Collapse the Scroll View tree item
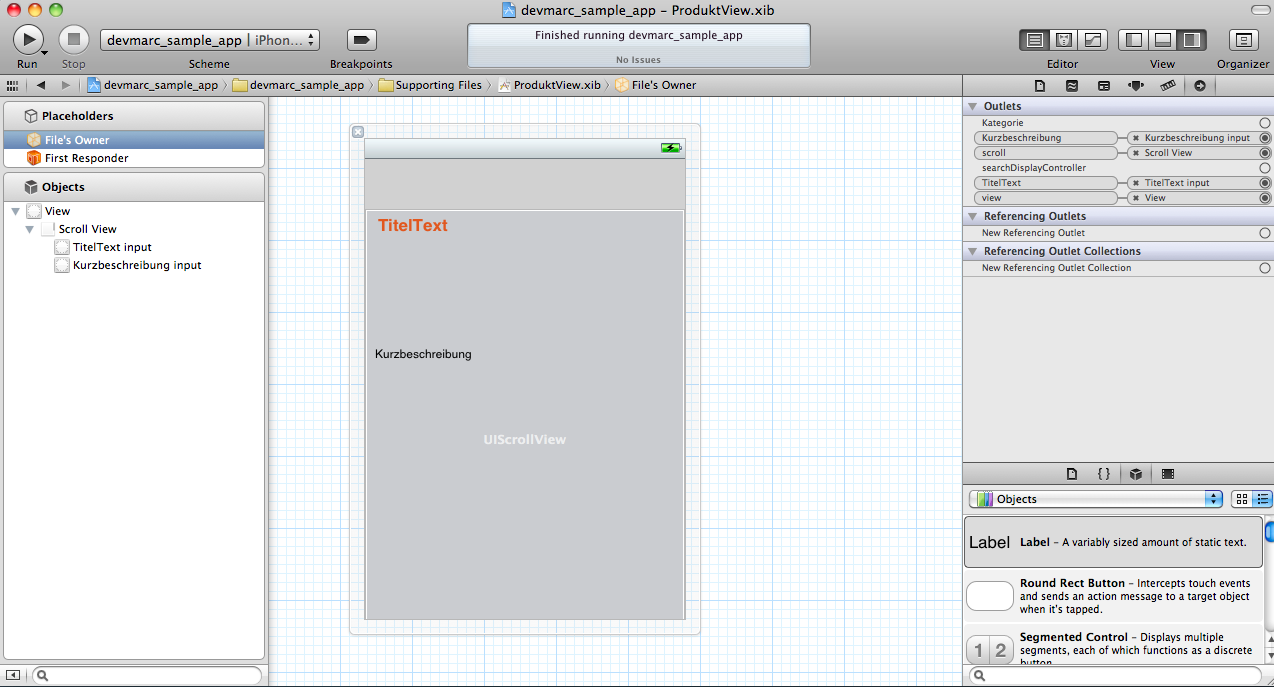Image resolution: width=1274 pixels, height=687 pixels. (30, 229)
